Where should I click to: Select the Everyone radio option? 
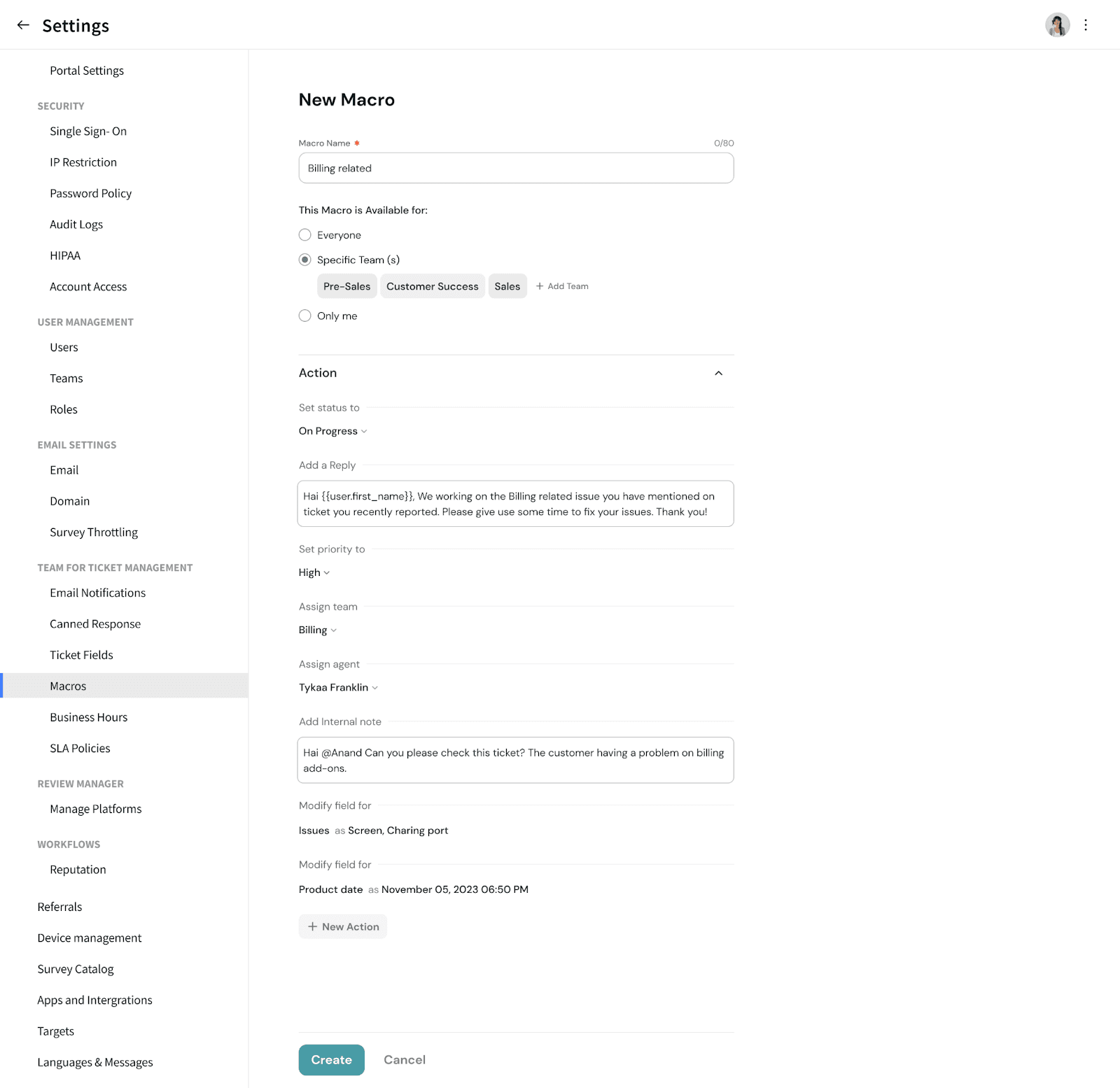click(305, 235)
